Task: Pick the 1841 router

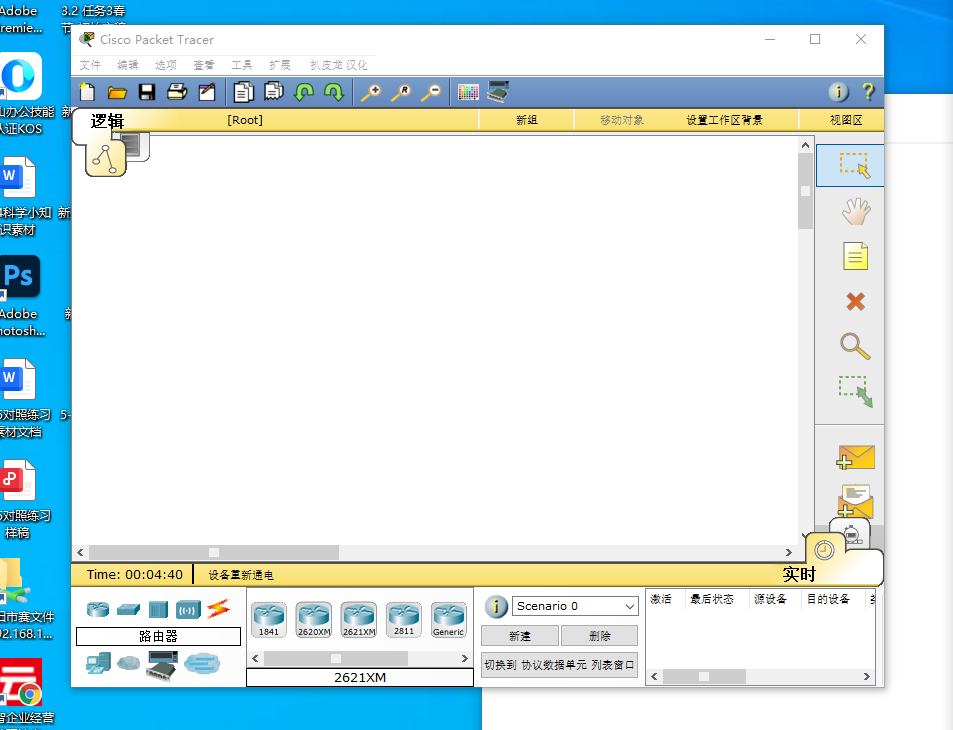Action: [269, 619]
